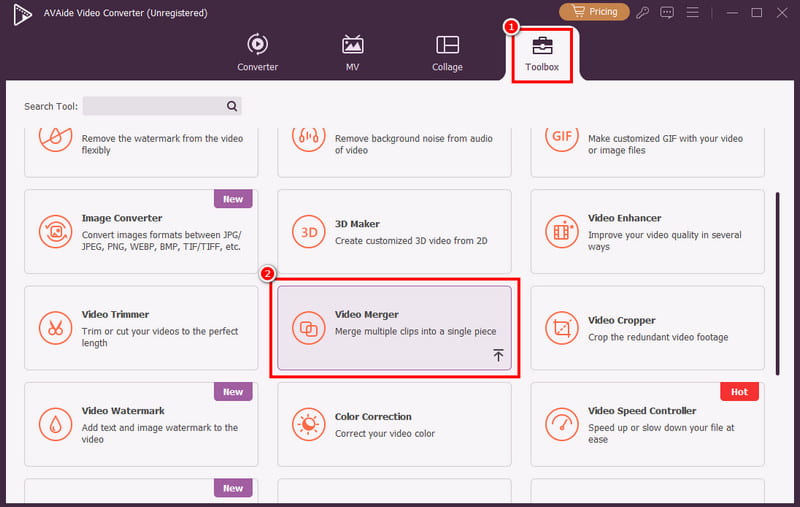Go to the Collage tab
The height and width of the screenshot is (507, 800).
point(447,54)
